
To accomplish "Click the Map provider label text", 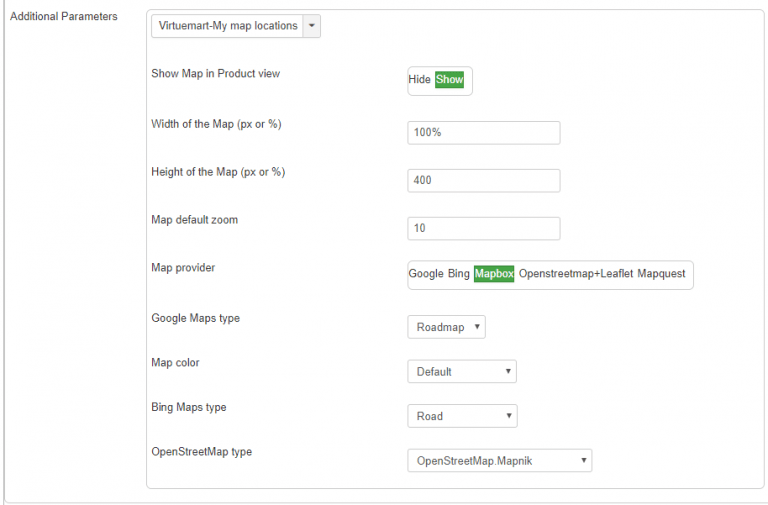I will (x=183, y=267).
